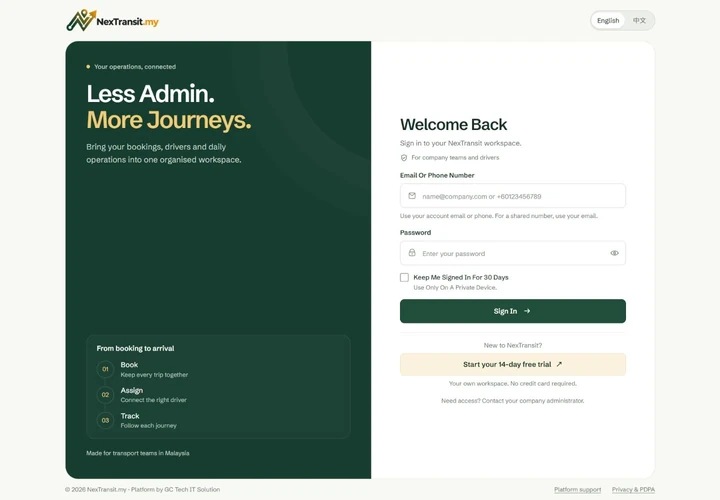720x500 pixels.
Task: Click 'Your operations, connected' tagline
Action: coord(135,67)
